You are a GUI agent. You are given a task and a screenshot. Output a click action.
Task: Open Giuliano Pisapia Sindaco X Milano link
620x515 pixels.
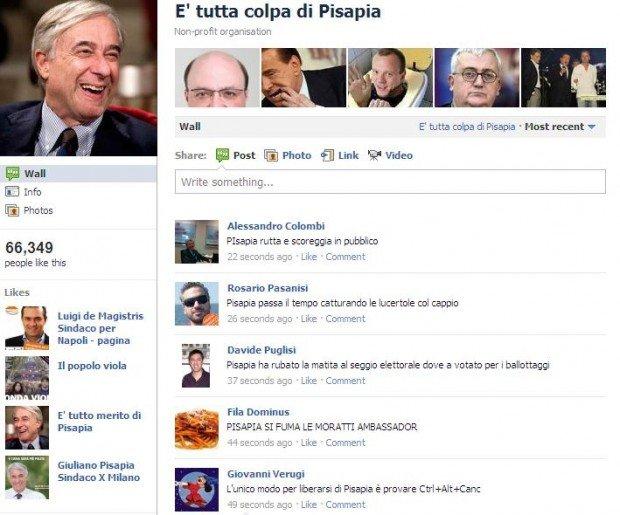coord(98,471)
